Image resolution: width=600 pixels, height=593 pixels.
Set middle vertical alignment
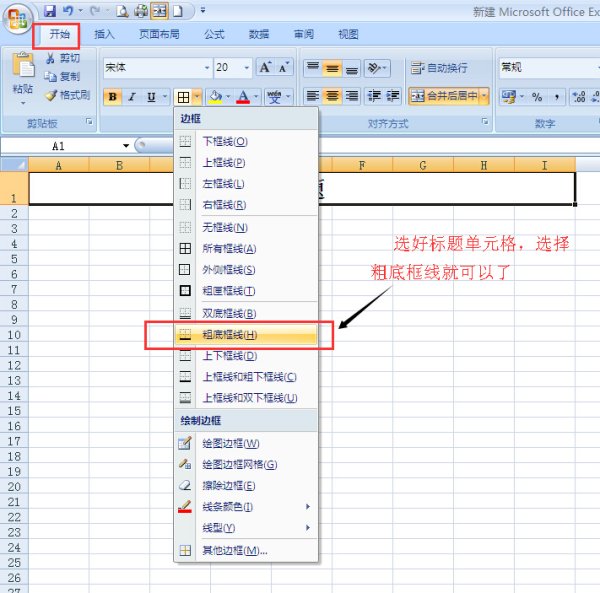tap(332, 68)
